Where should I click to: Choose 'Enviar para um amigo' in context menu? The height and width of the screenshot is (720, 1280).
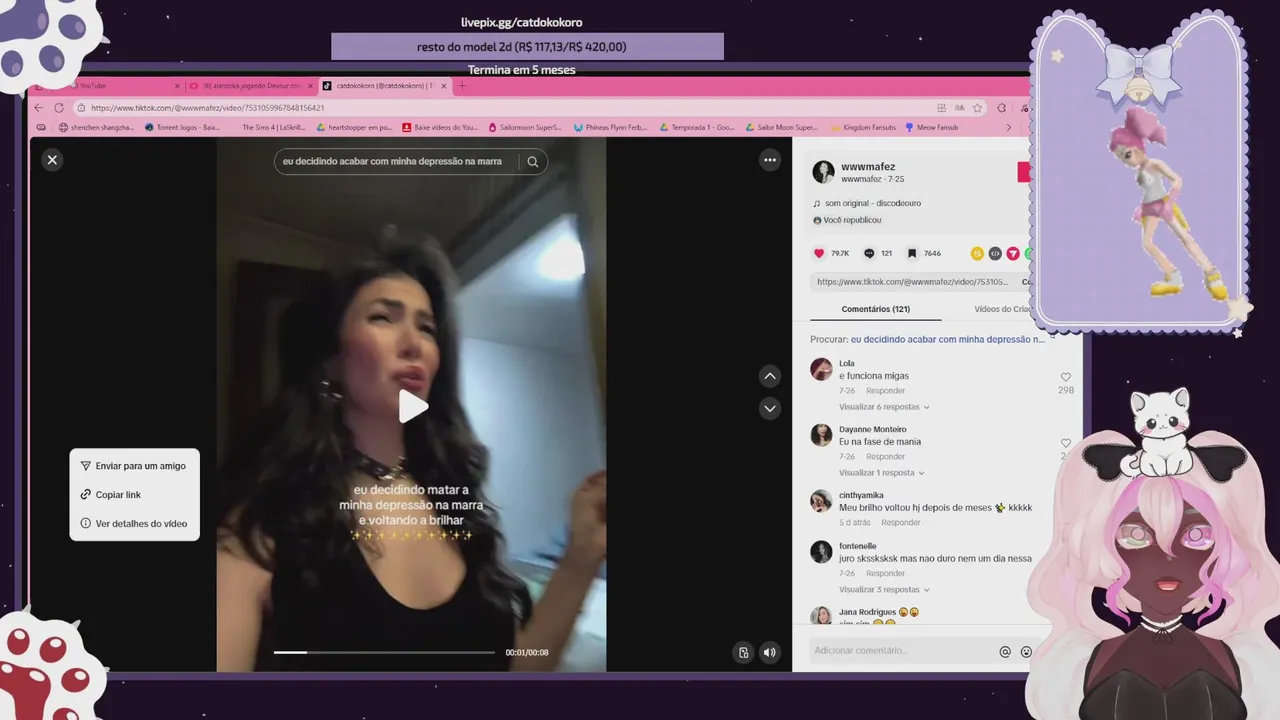[134, 466]
